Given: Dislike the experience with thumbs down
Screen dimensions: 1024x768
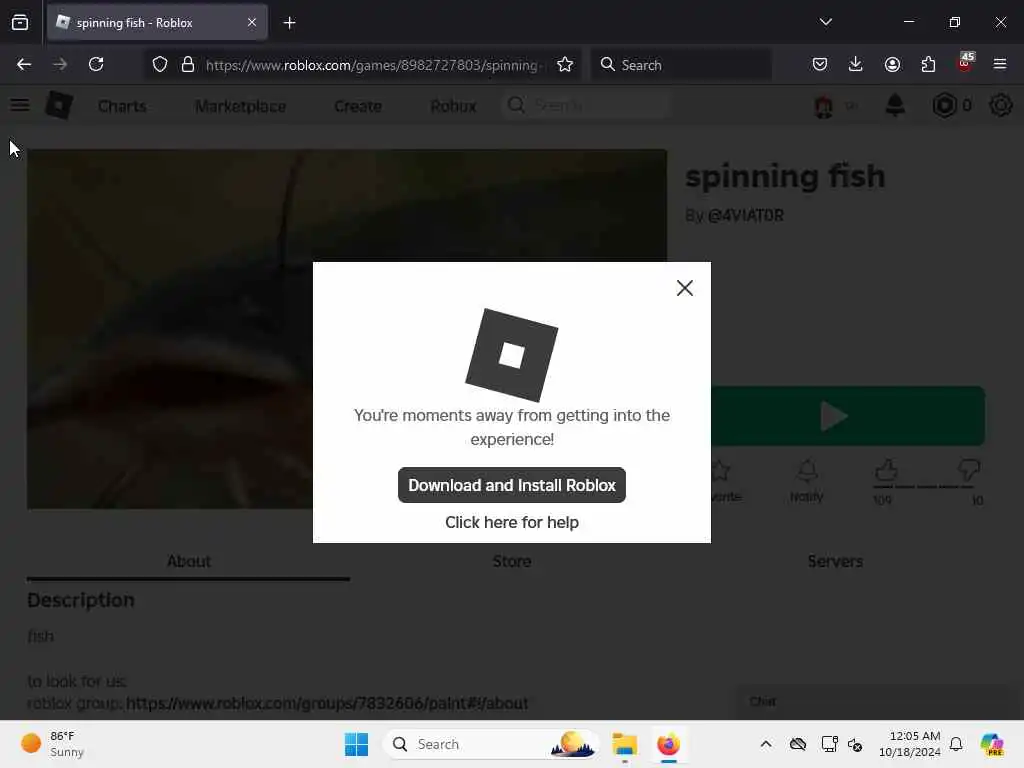Looking at the screenshot, I should (968, 470).
